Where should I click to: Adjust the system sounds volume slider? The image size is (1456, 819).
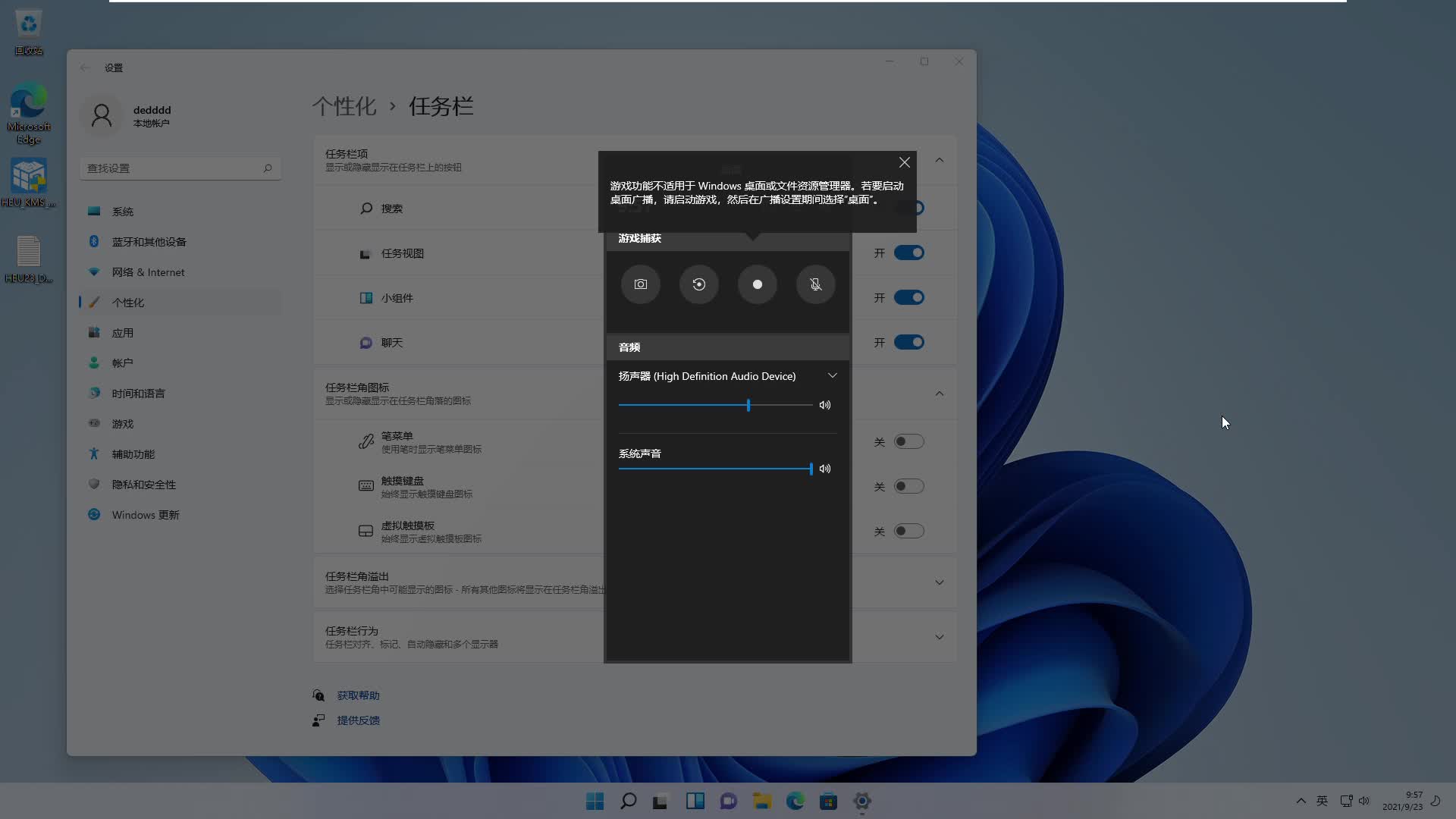(x=715, y=469)
